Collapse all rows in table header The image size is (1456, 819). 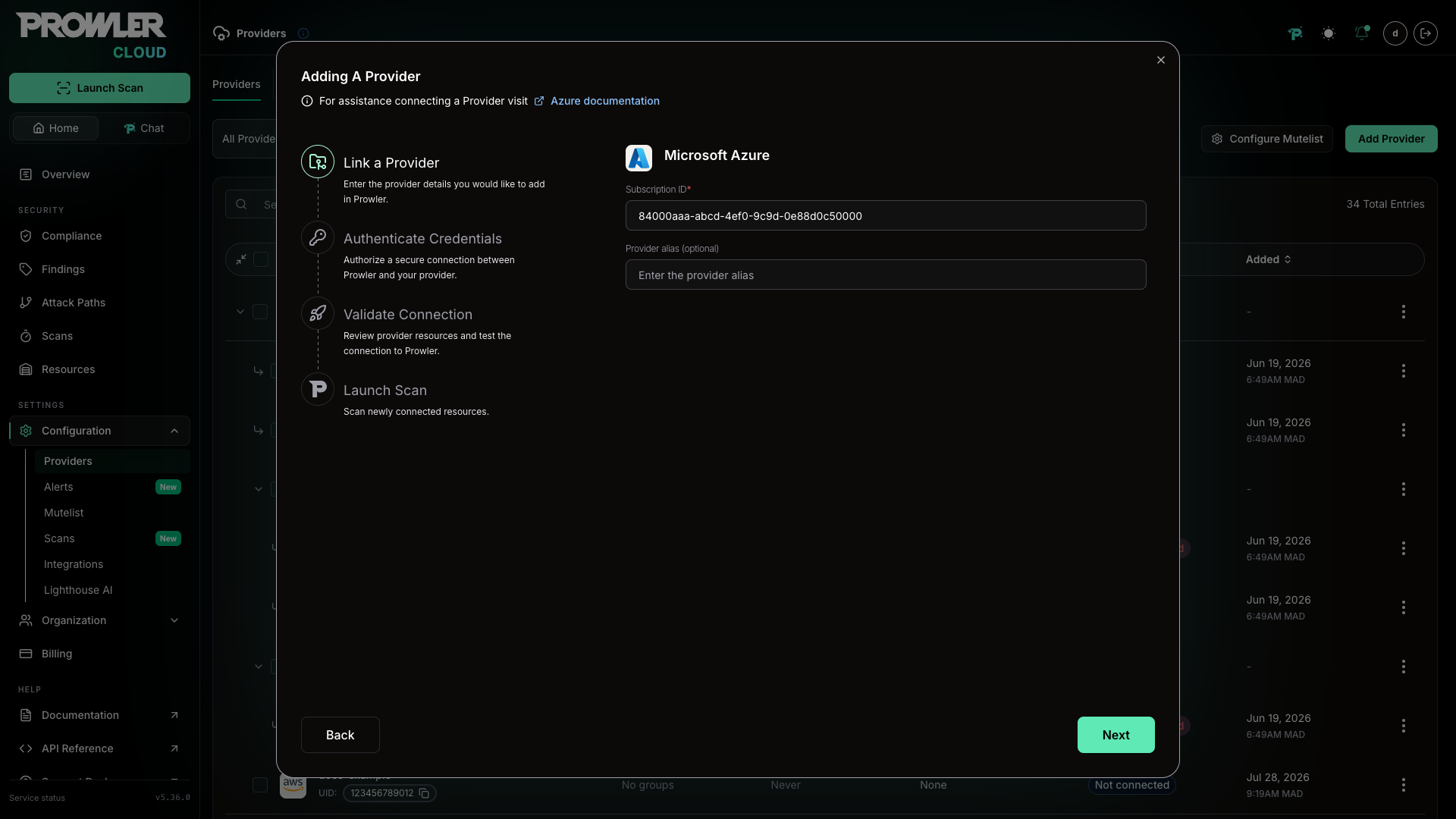[241, 259]
